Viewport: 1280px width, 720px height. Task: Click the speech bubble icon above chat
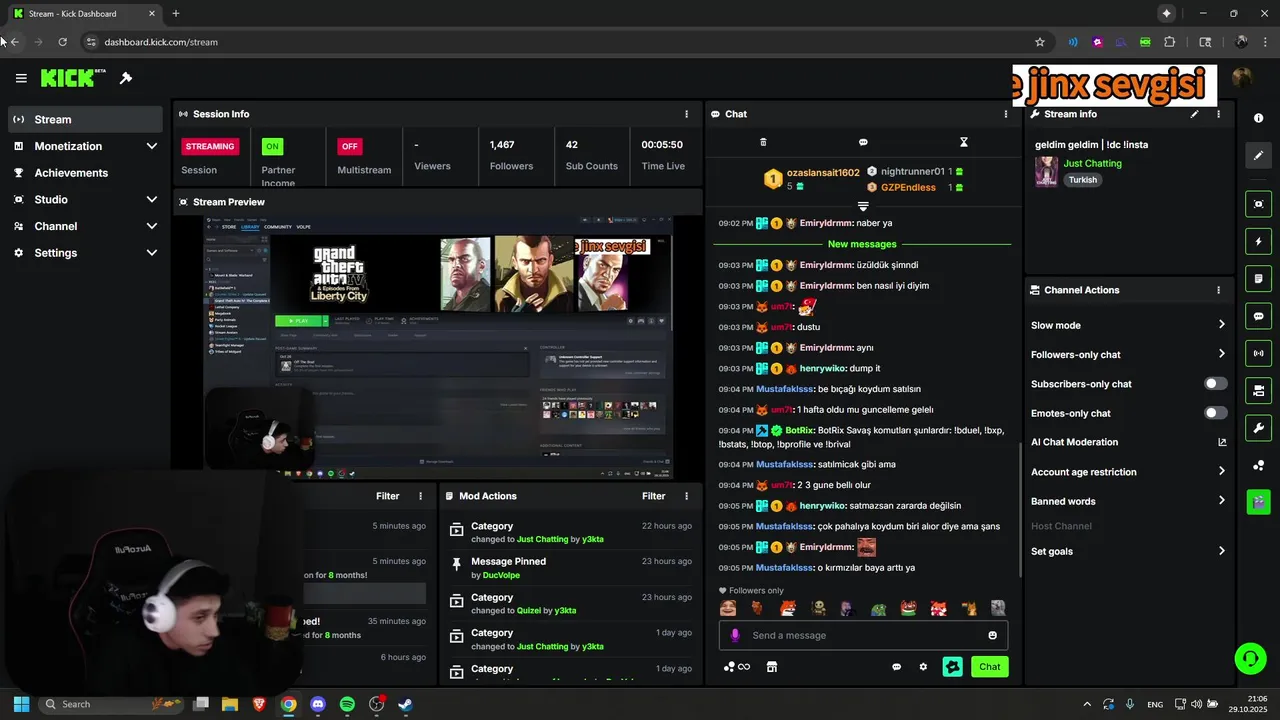pos(863,142)
